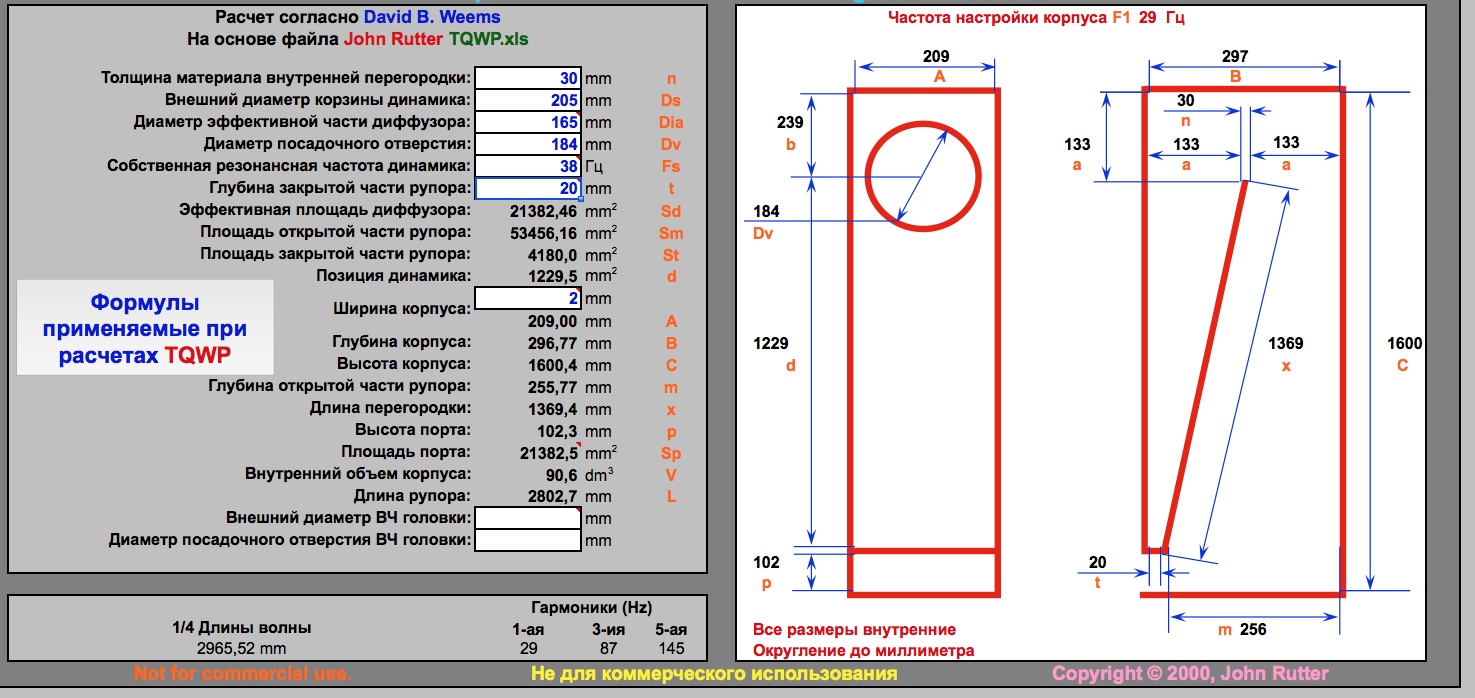Click the Частота настройки корпуса F1 heading

(x=1036, y=18)
